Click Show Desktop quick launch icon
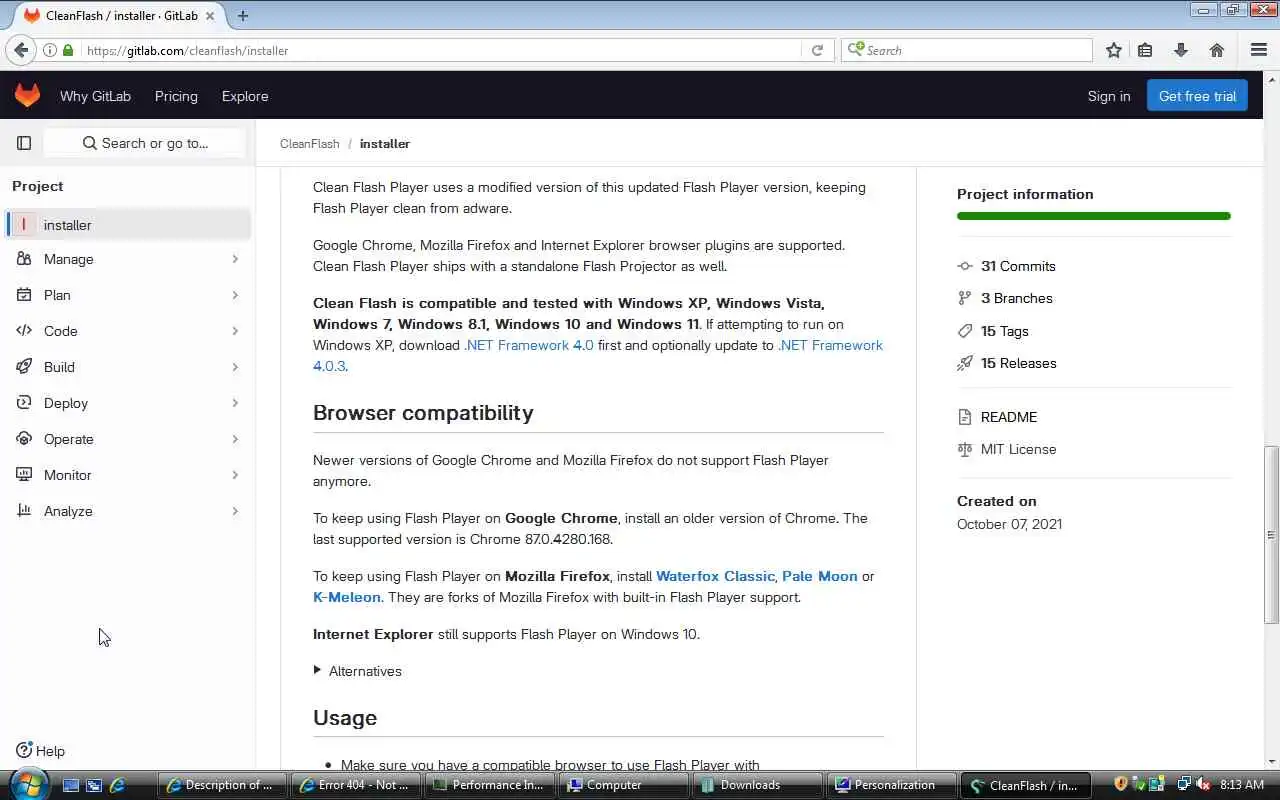1280x800 pixels. pyautogui.click(x=71, y=785)
